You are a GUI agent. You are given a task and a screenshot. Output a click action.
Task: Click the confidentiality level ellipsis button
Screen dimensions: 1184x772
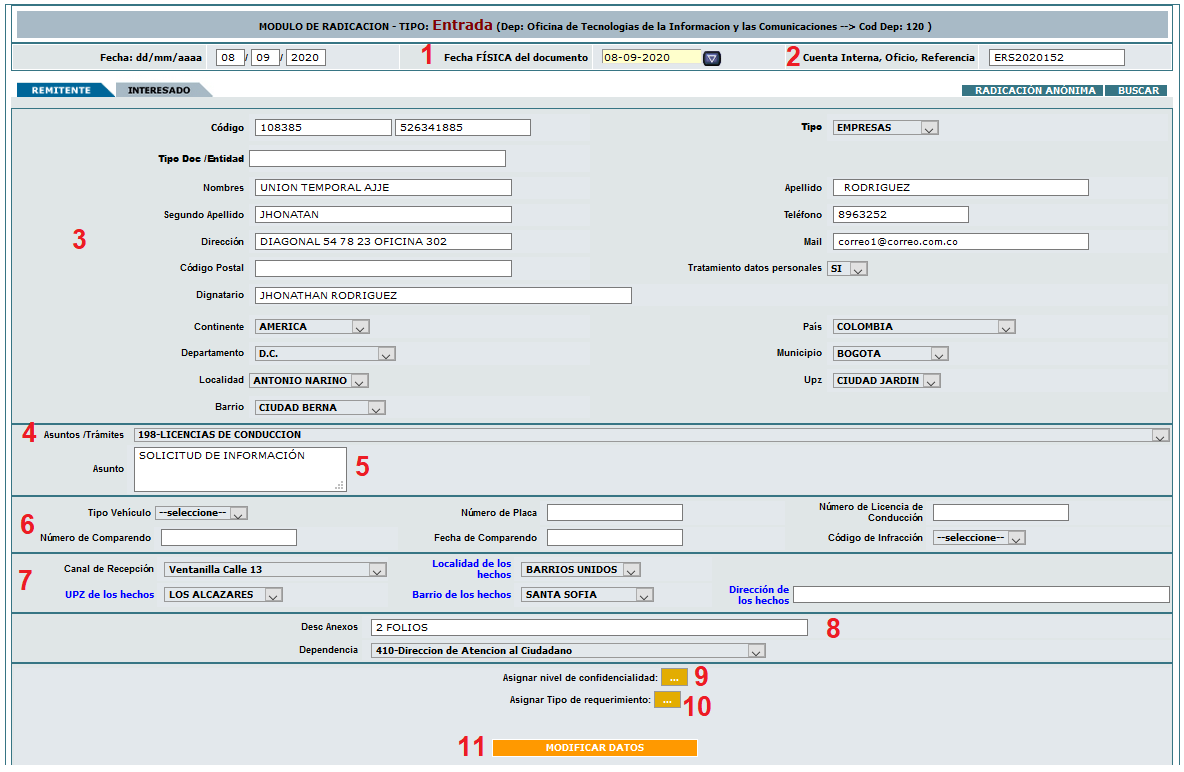click(x=674, y=677)
